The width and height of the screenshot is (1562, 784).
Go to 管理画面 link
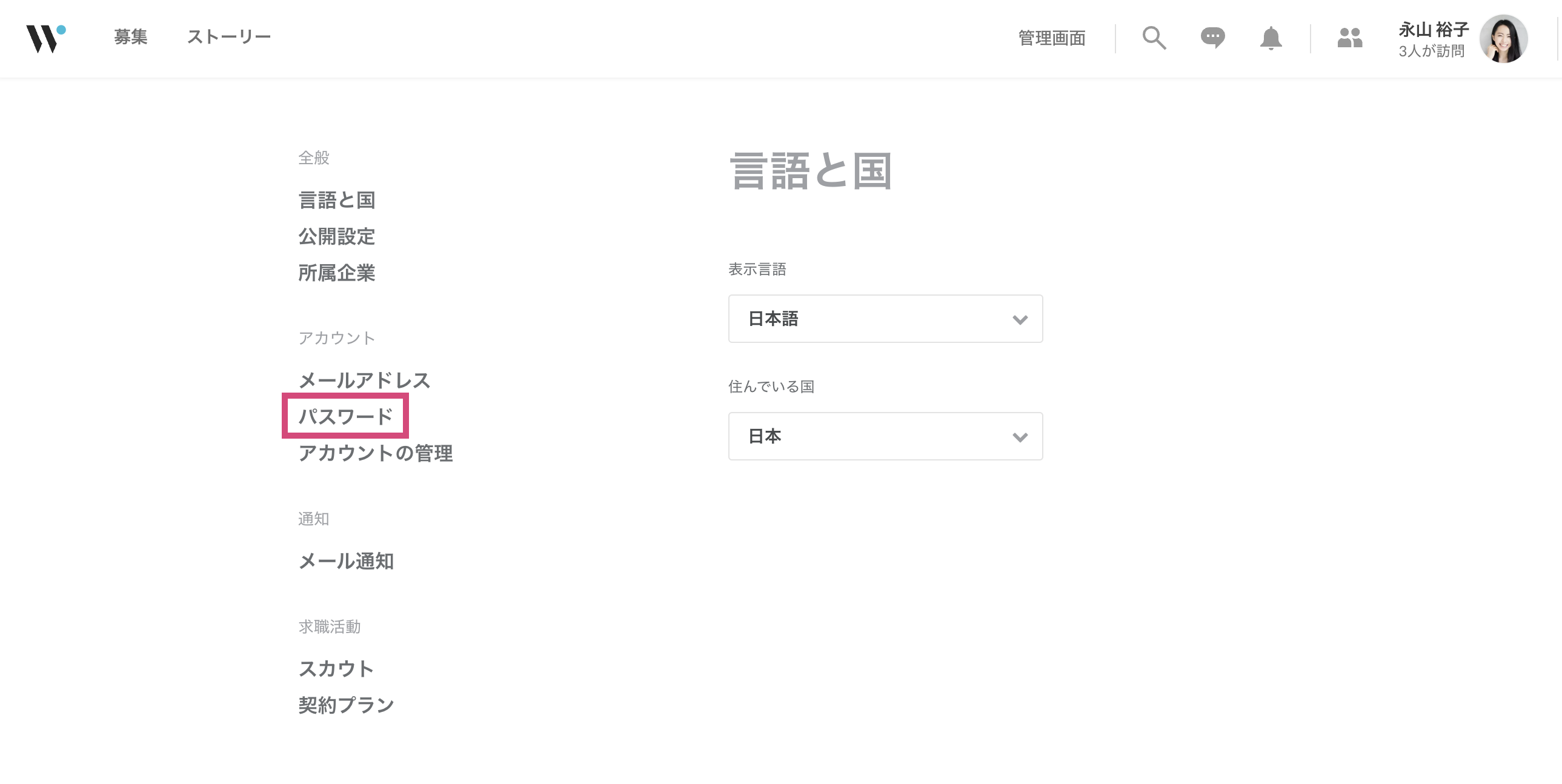coord(1052,38)
